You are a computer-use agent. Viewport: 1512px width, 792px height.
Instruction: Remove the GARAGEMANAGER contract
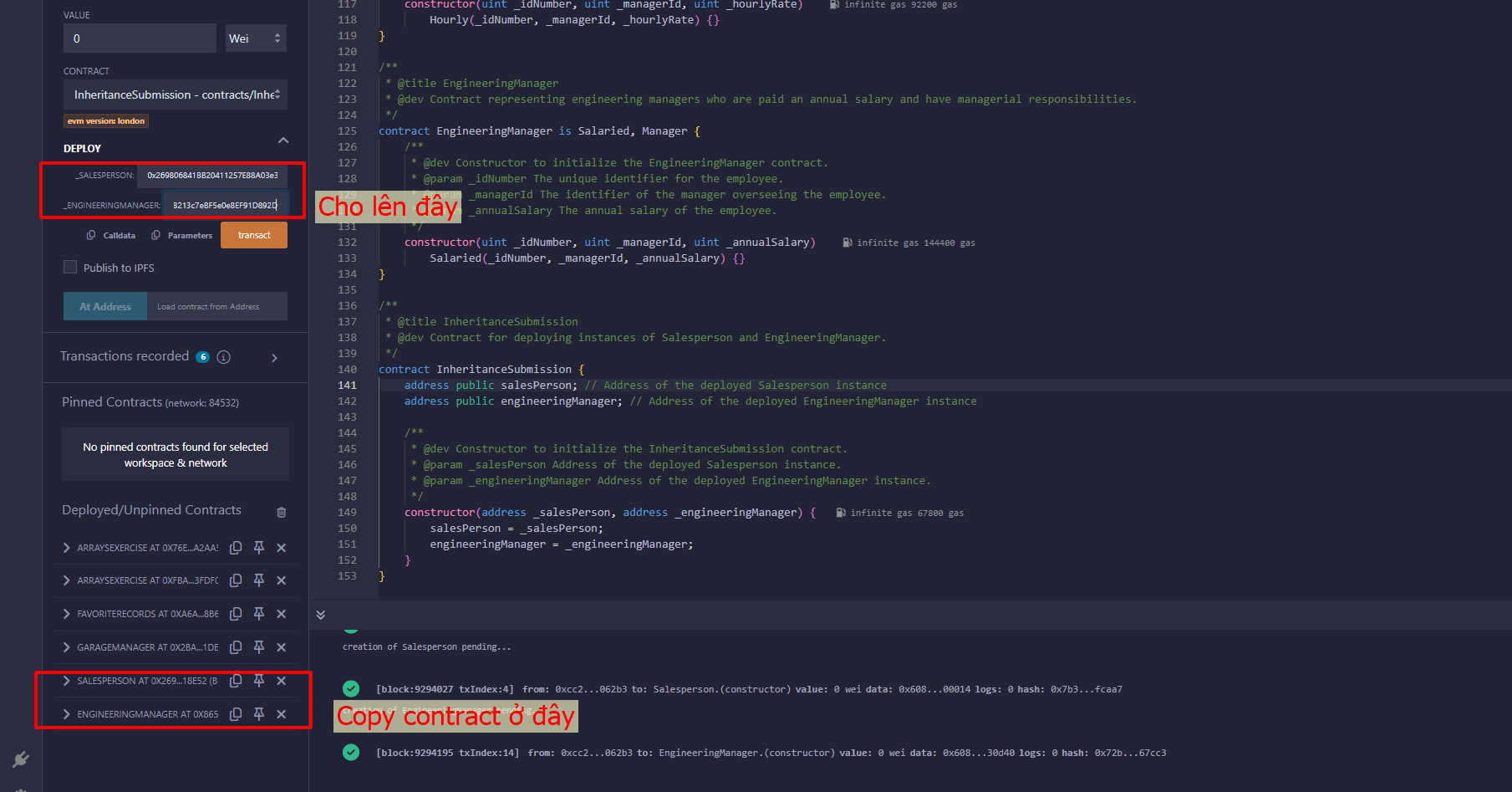pyautogui.click(x=282, y=647)
